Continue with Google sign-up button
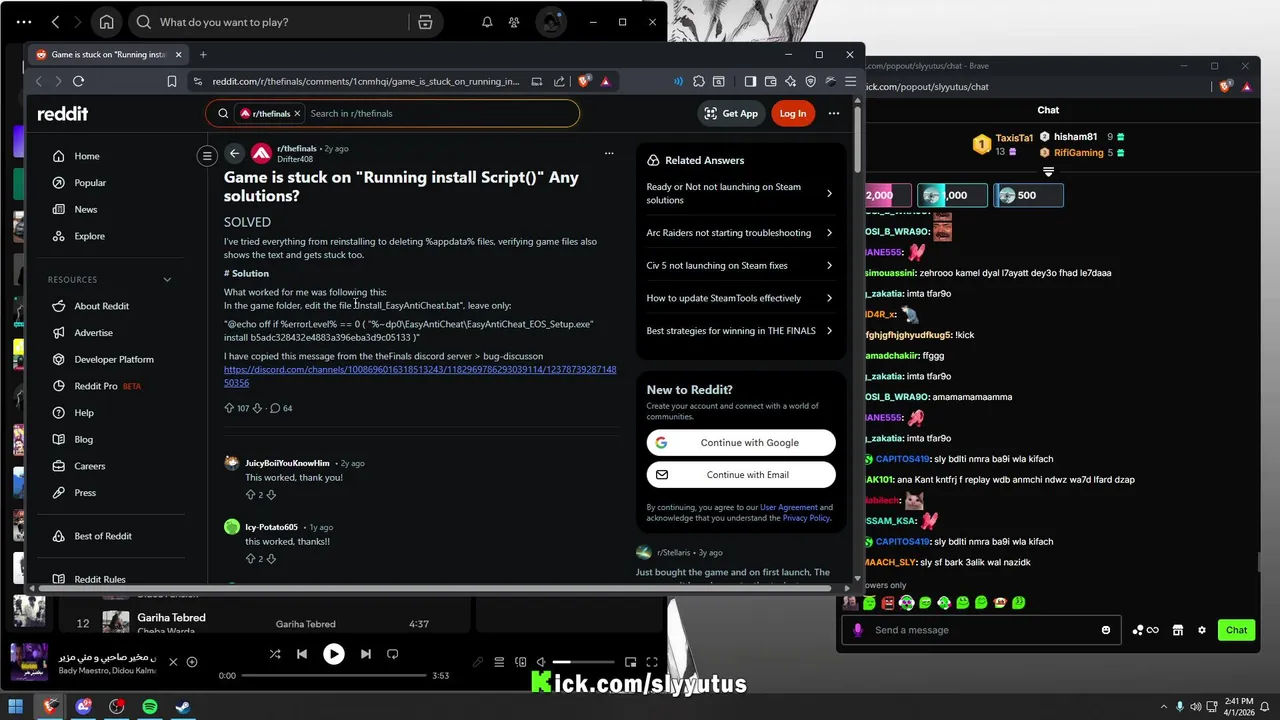Viewport: 1280px width, 720px height. 741,442
